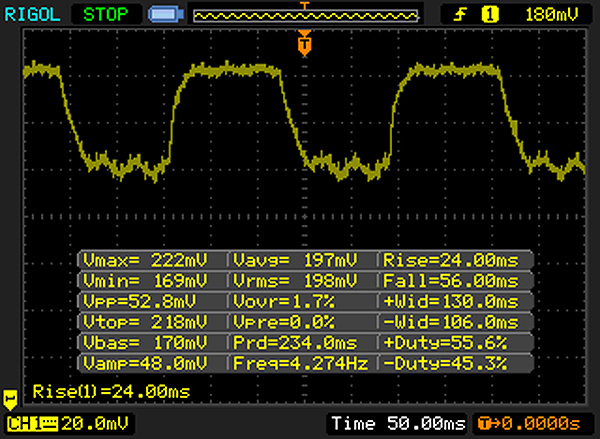Select the Fall=56.00ms measurement
600x439 pixels.
[x=451, y=281]
